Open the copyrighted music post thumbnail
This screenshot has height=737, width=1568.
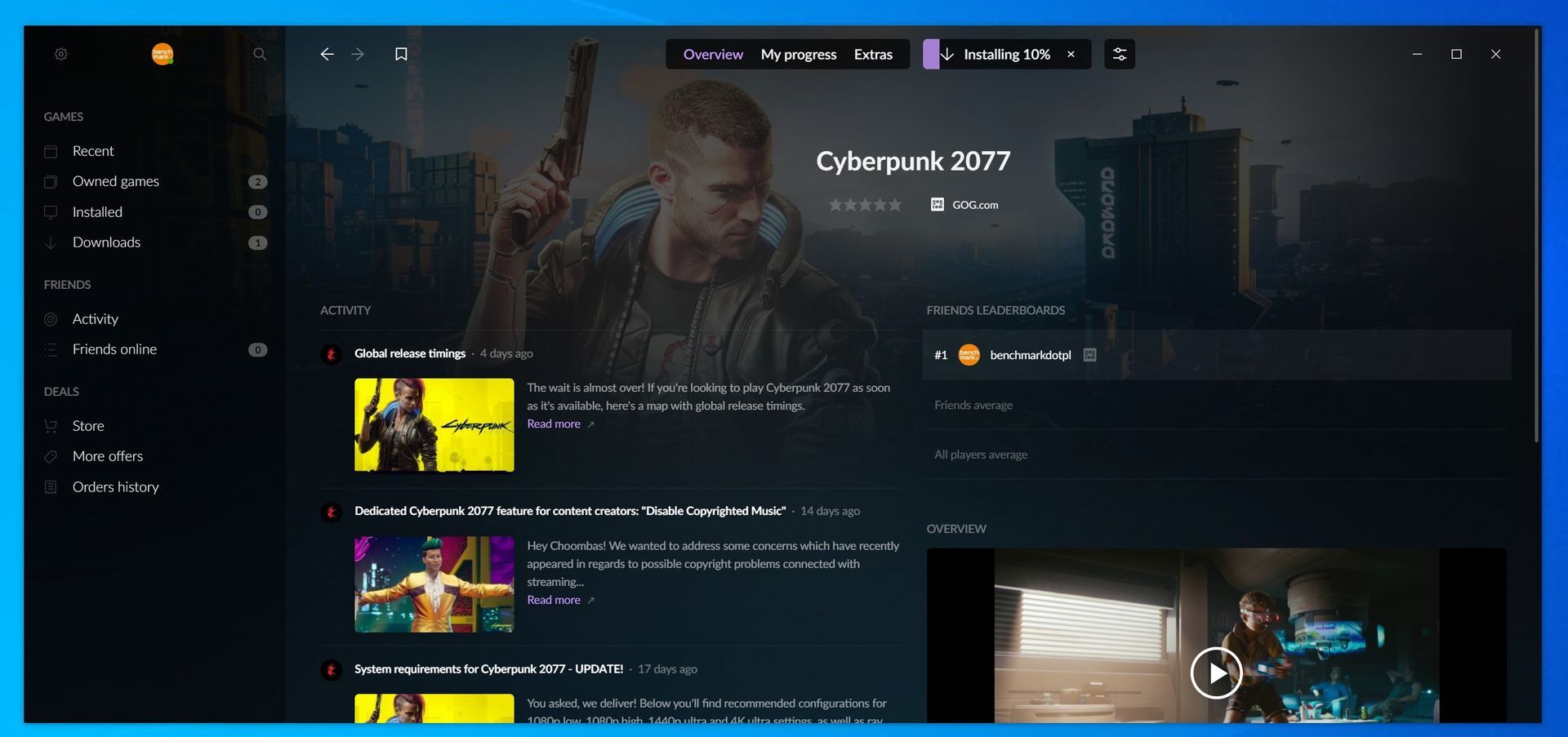click(434, 584)
